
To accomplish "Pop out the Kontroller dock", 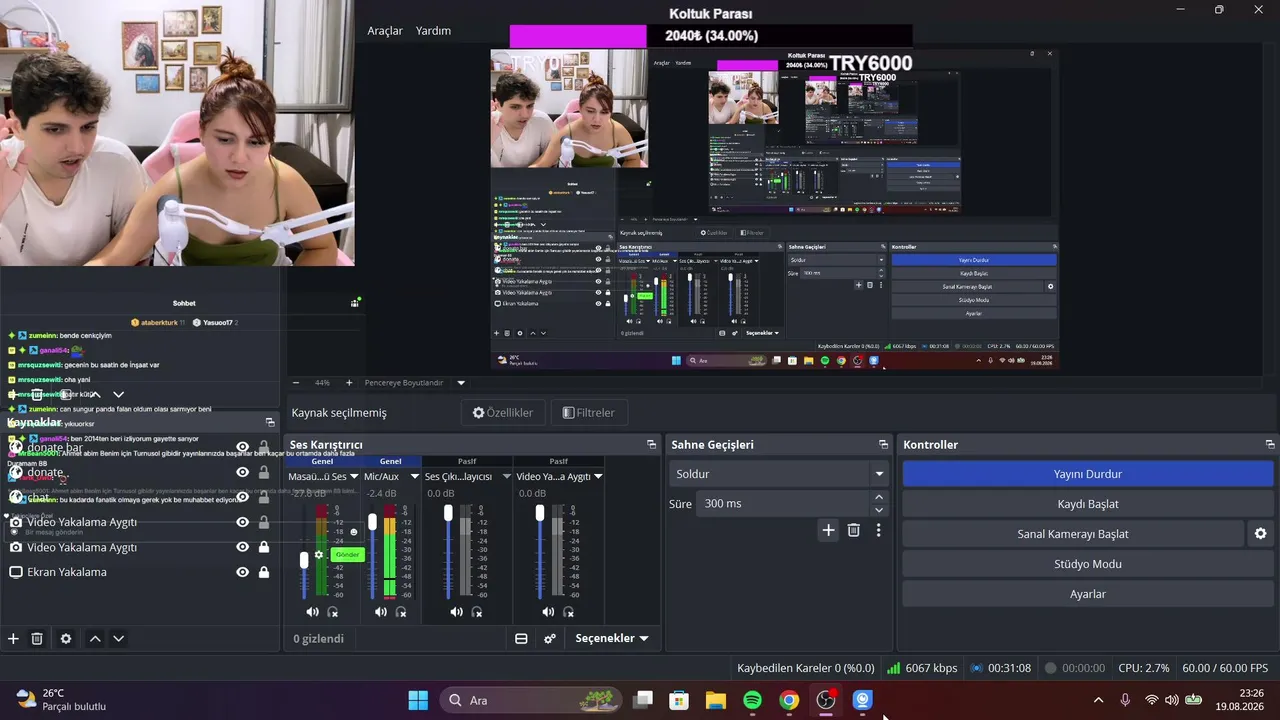I will pos(1270,444).
